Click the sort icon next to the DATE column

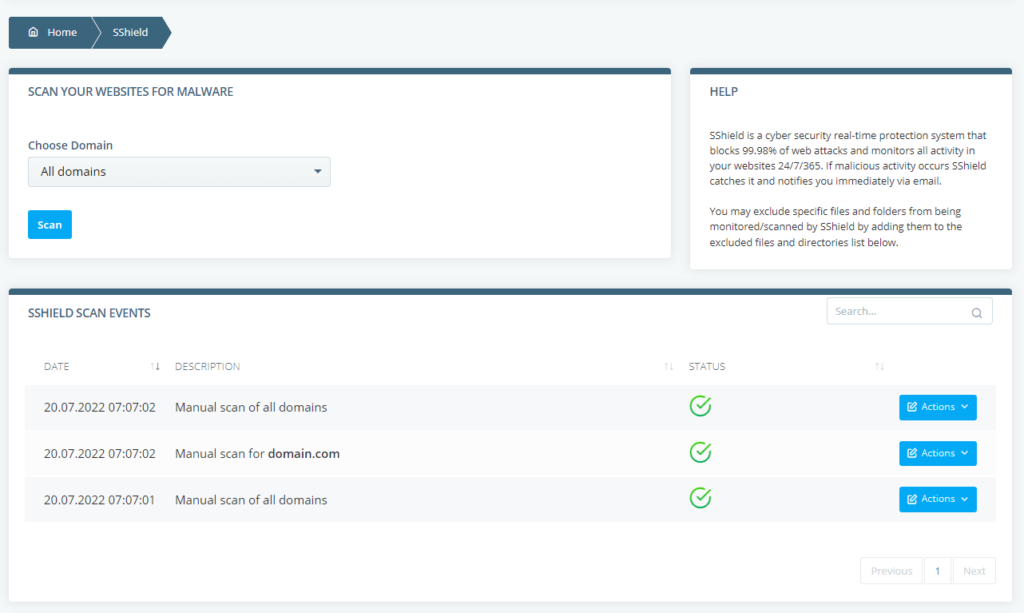[154, 366]
